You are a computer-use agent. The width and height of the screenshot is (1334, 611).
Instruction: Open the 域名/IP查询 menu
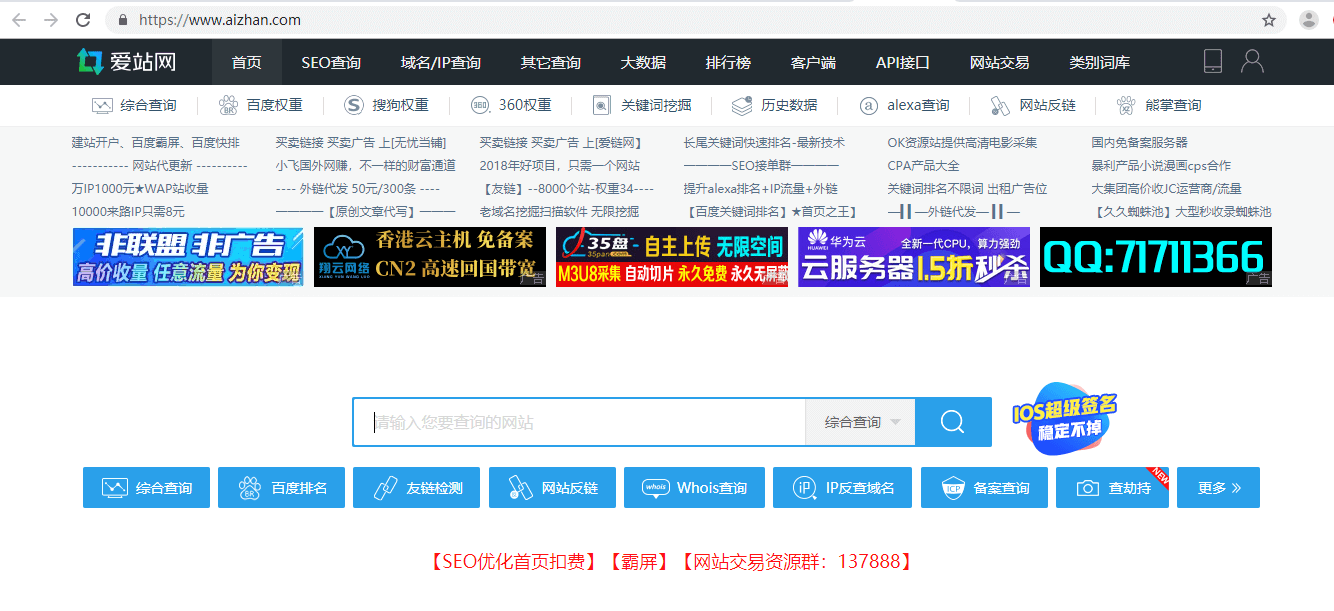[x=441, y=62]
